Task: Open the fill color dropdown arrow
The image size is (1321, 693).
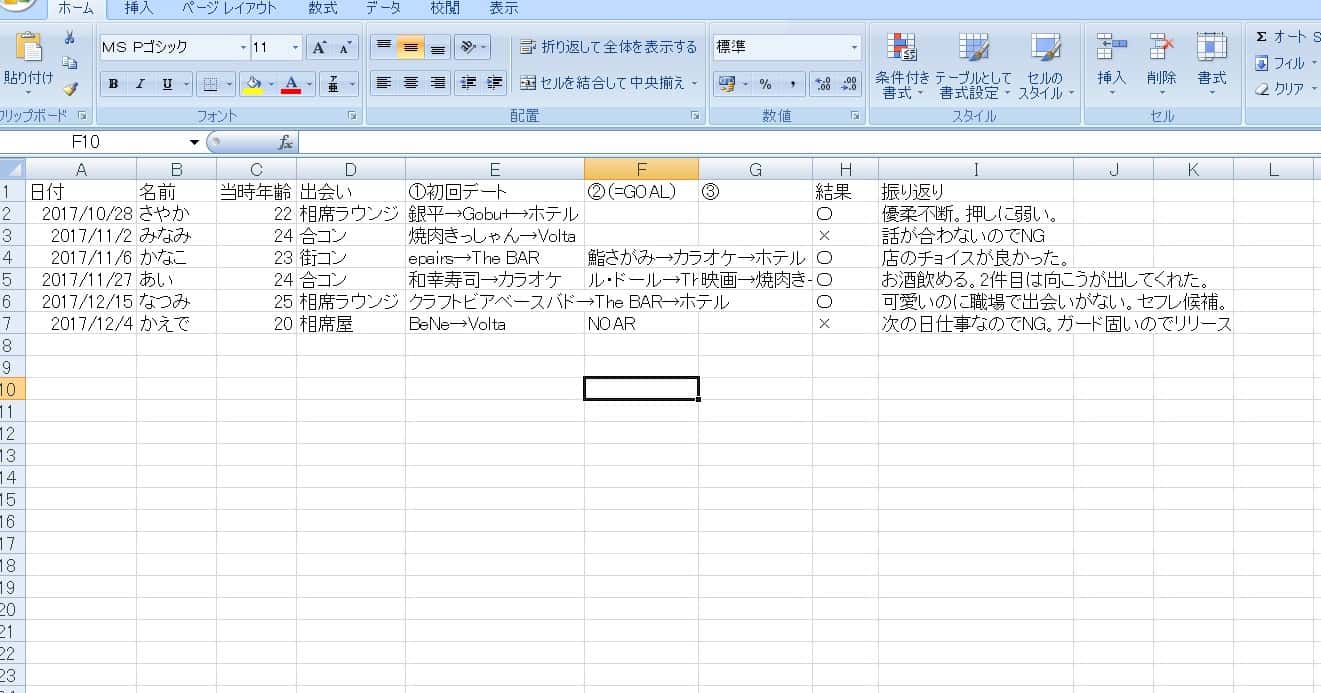Action: (x=272, y=84)
